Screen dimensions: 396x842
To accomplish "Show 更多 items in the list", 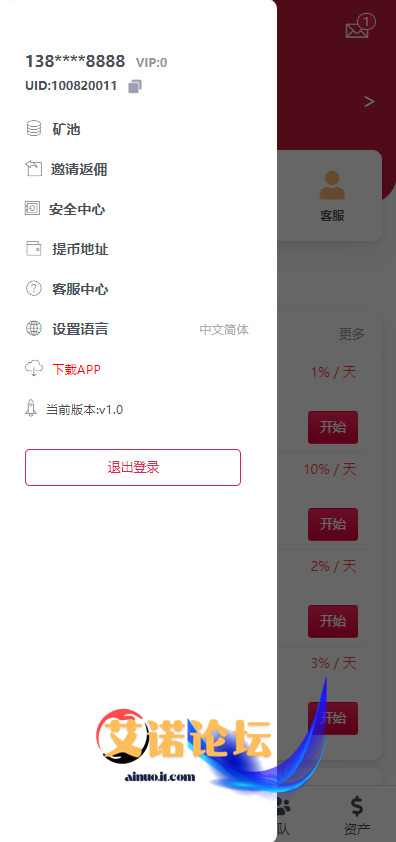I will click(352, 334).
